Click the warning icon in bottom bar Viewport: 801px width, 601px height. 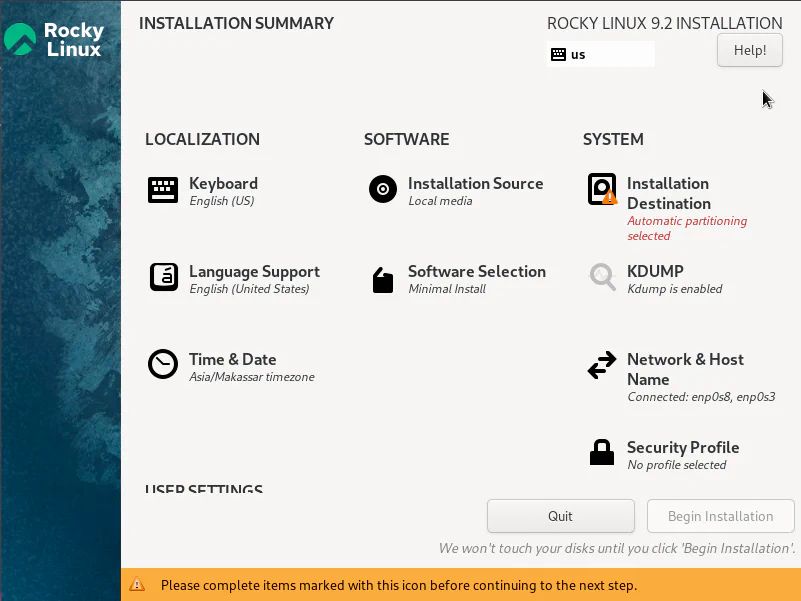click(x=138, y=585)
